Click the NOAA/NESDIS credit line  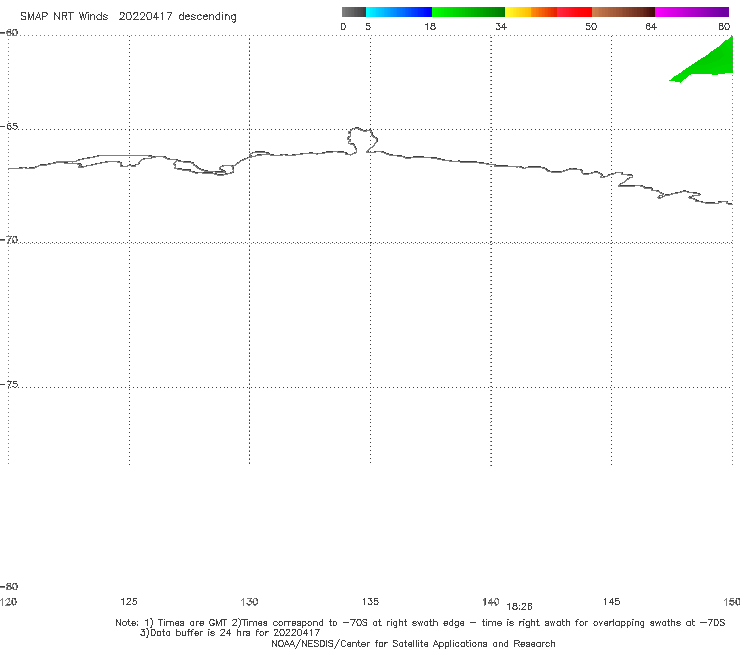click(x=413, y=643)
